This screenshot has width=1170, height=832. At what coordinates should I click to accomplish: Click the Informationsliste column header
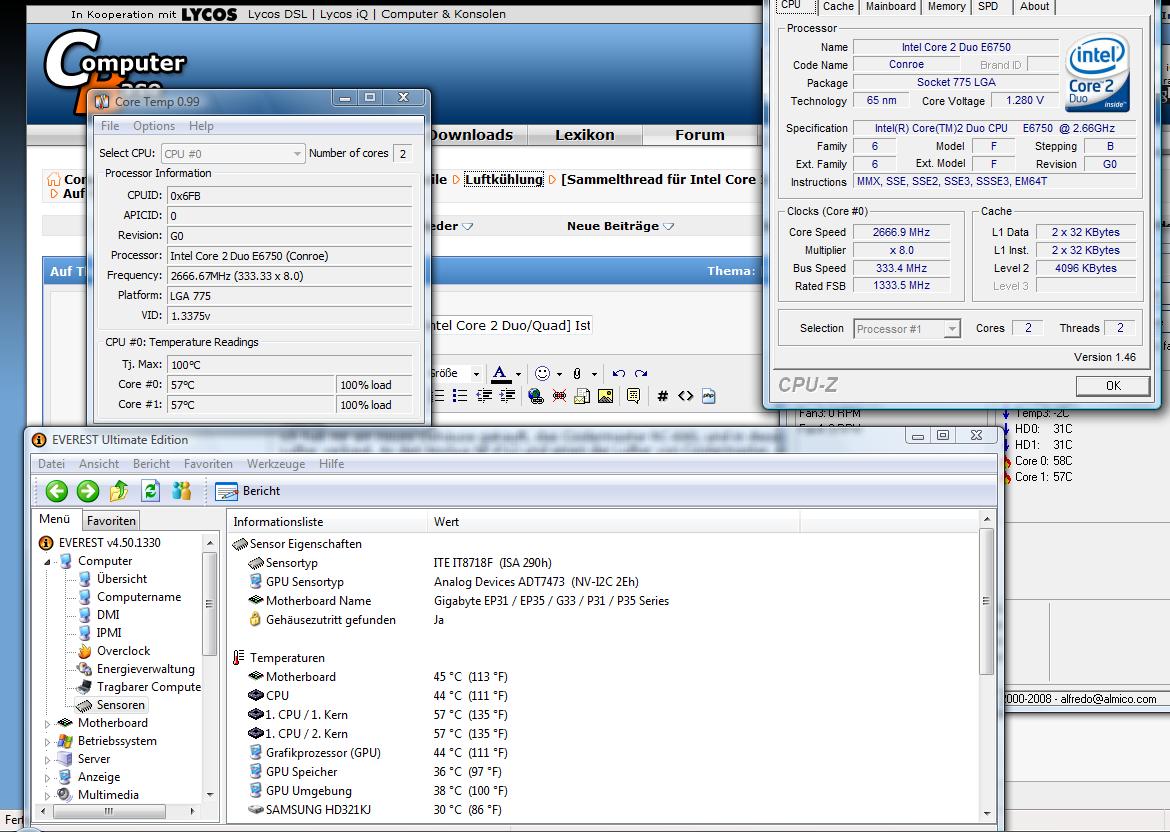coord(327,522)
